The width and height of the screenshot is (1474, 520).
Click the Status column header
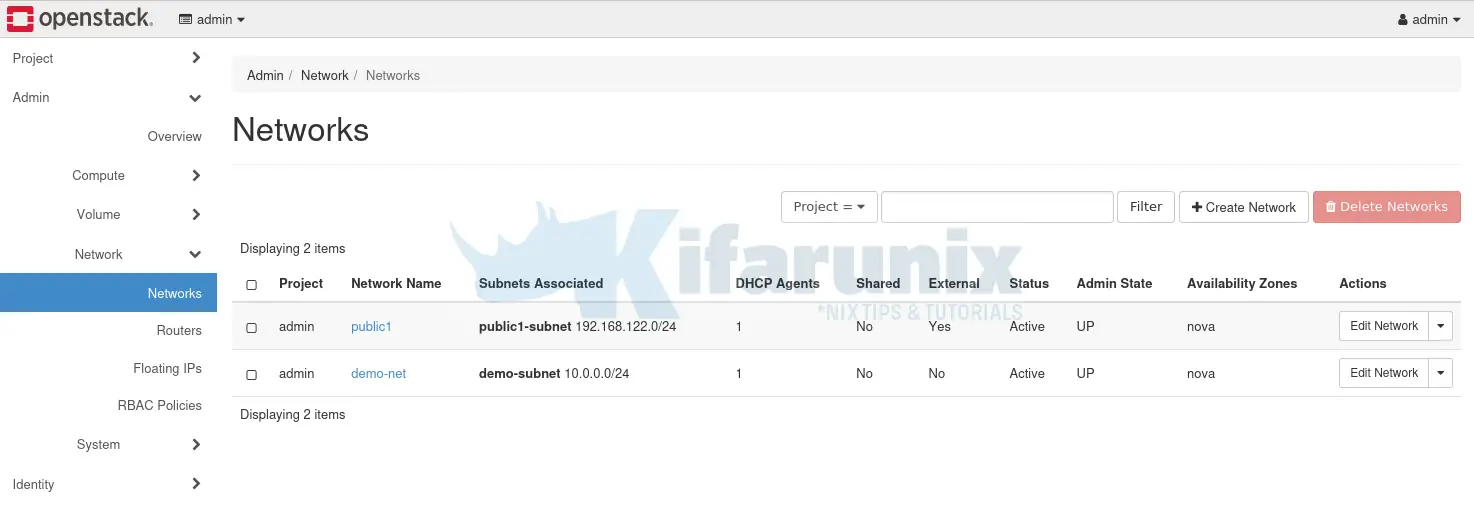pos(1029,283)
